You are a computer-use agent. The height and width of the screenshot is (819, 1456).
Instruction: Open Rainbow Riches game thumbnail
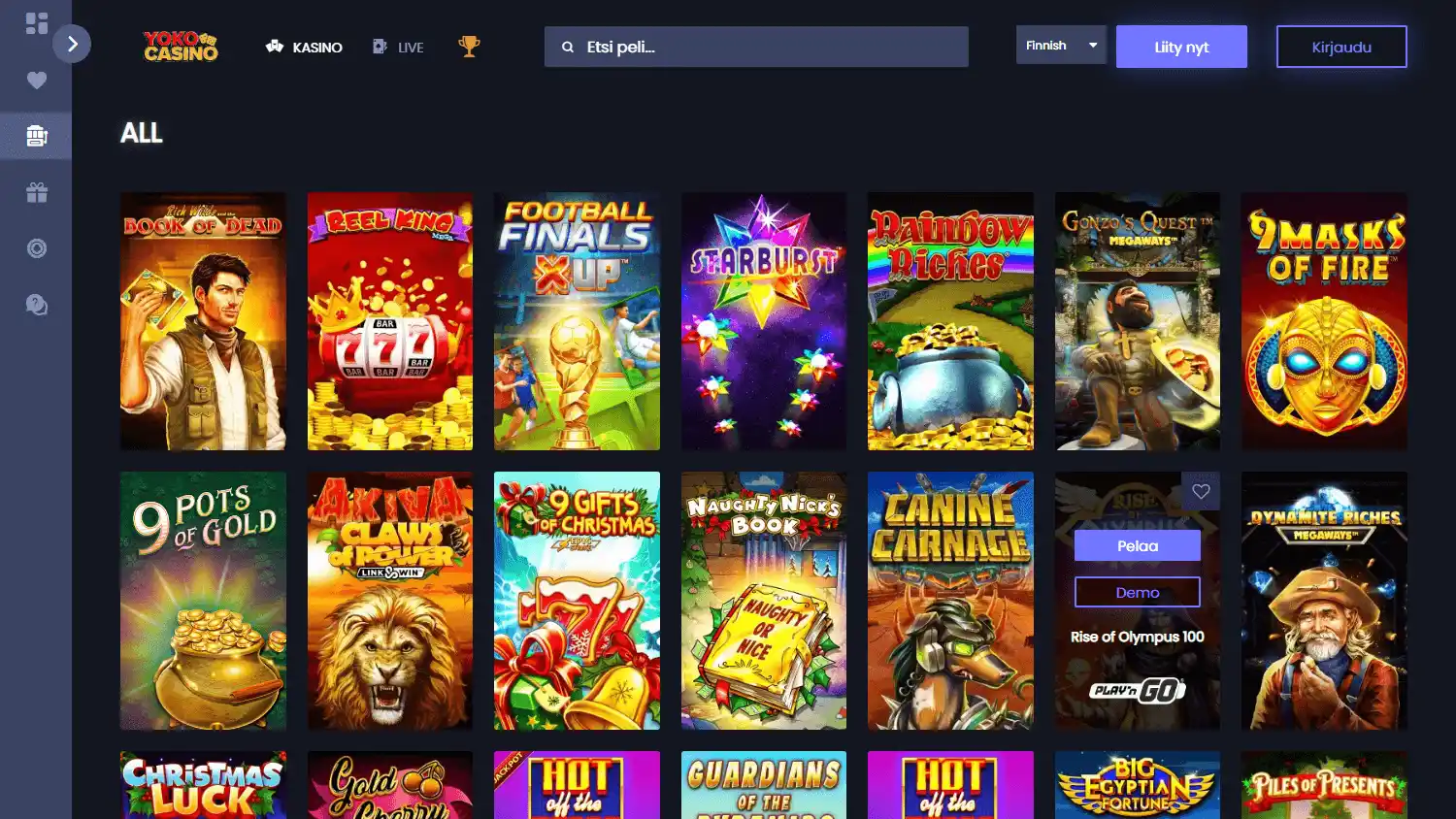(x=950, y=321)
